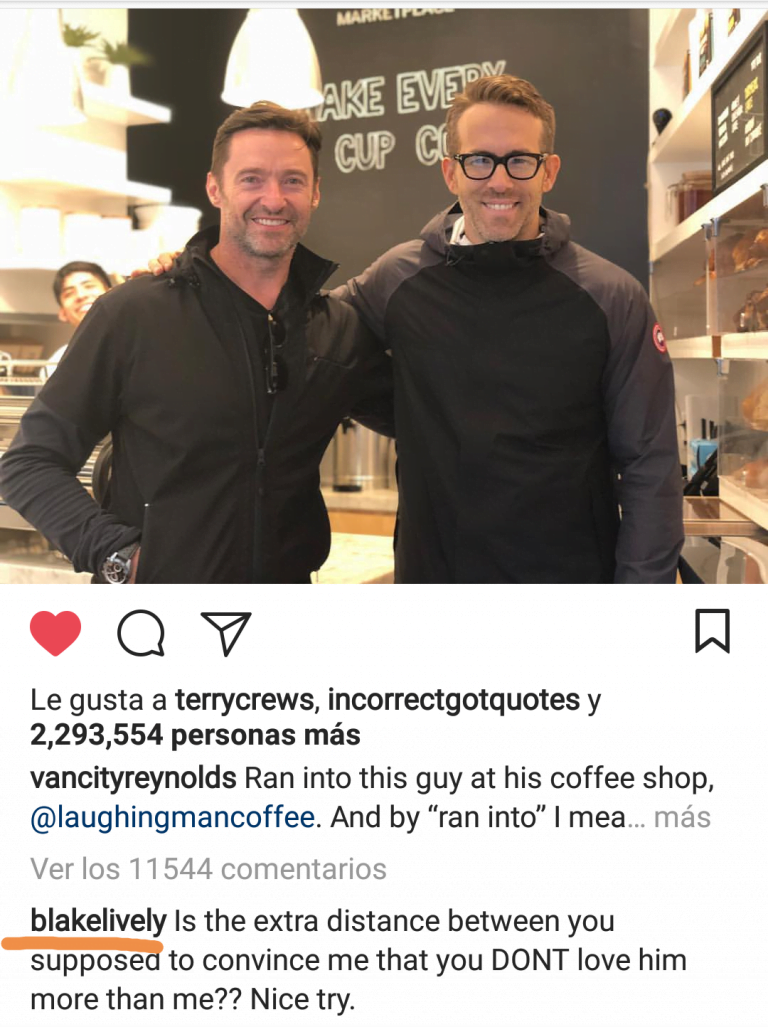Viewport: 768px width, 1027px height.
Task: Follow the @laughingmancoffee mention link
Action: coord(172,817)
